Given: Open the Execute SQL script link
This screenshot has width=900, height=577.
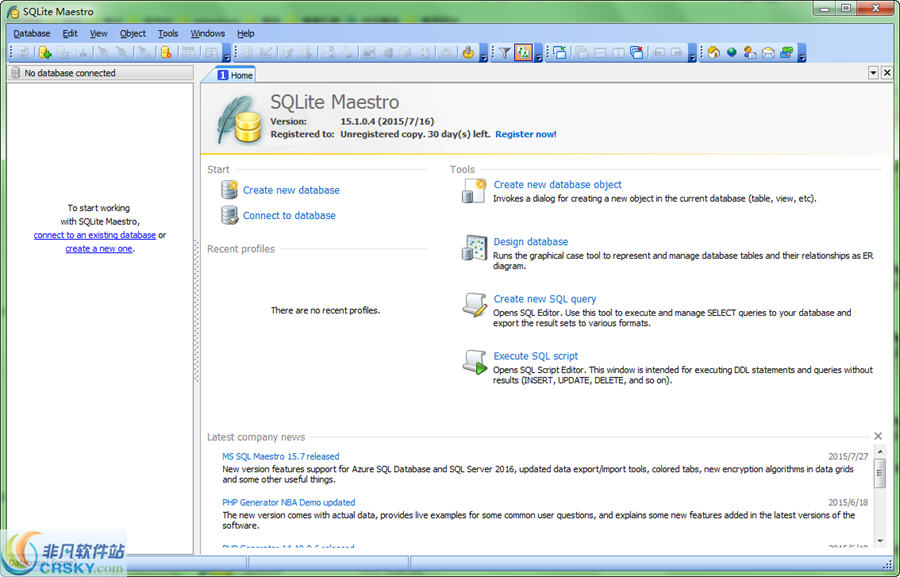Looking at the screenshot, I should [536, 356].
